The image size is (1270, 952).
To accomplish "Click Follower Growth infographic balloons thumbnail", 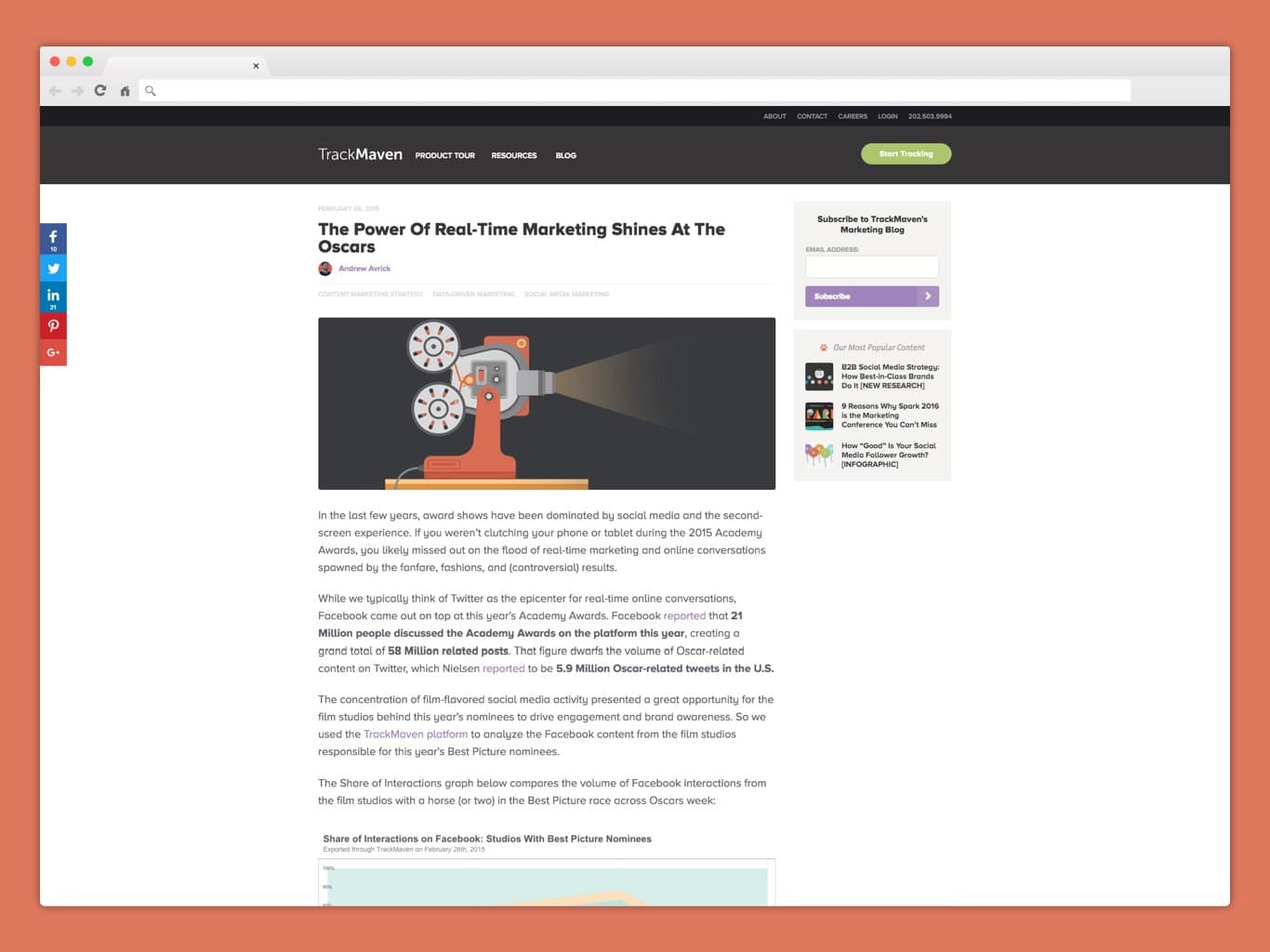I will (x=819, y=455).
